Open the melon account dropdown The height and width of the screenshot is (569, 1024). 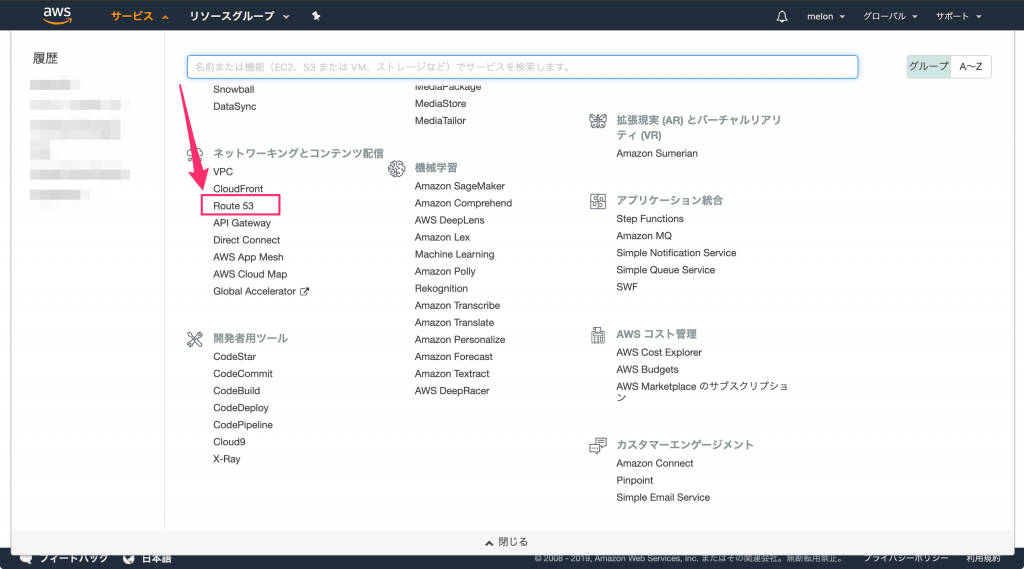(825, 16)
